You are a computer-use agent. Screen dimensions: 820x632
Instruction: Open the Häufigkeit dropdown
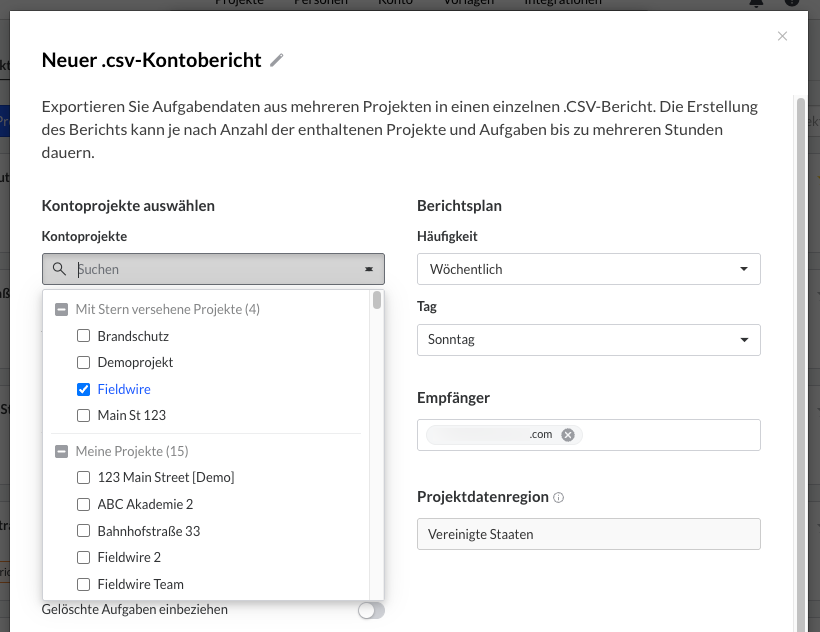588,269
